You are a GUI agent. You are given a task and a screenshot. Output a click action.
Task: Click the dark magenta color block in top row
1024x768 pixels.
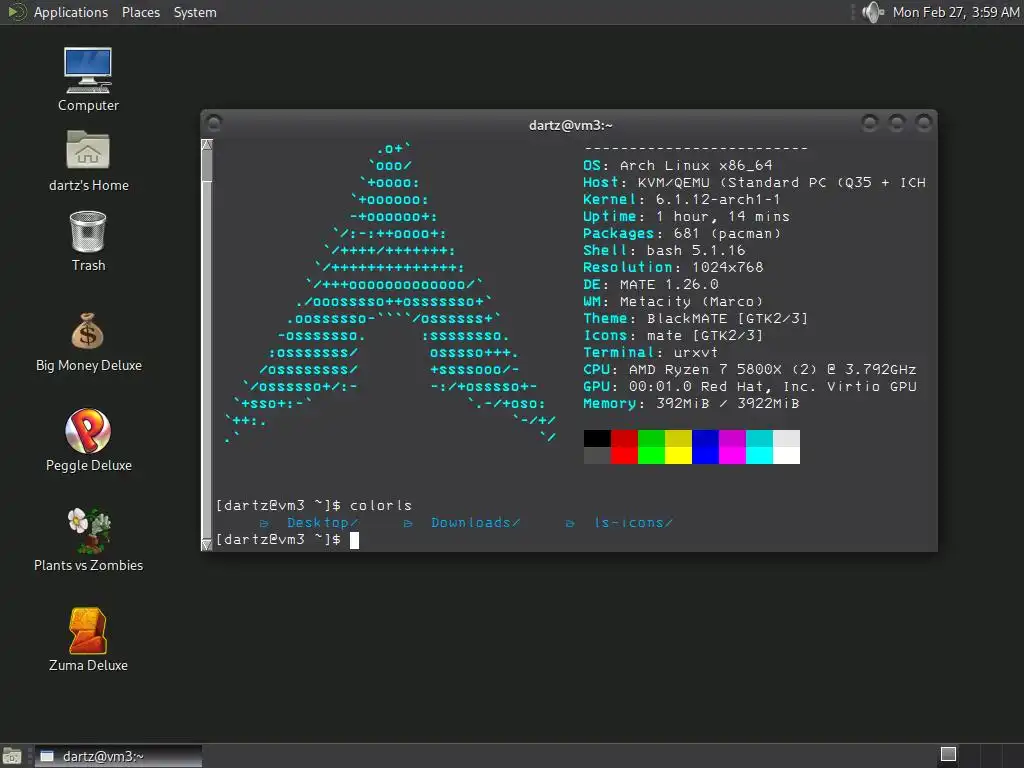coord(732,438)
